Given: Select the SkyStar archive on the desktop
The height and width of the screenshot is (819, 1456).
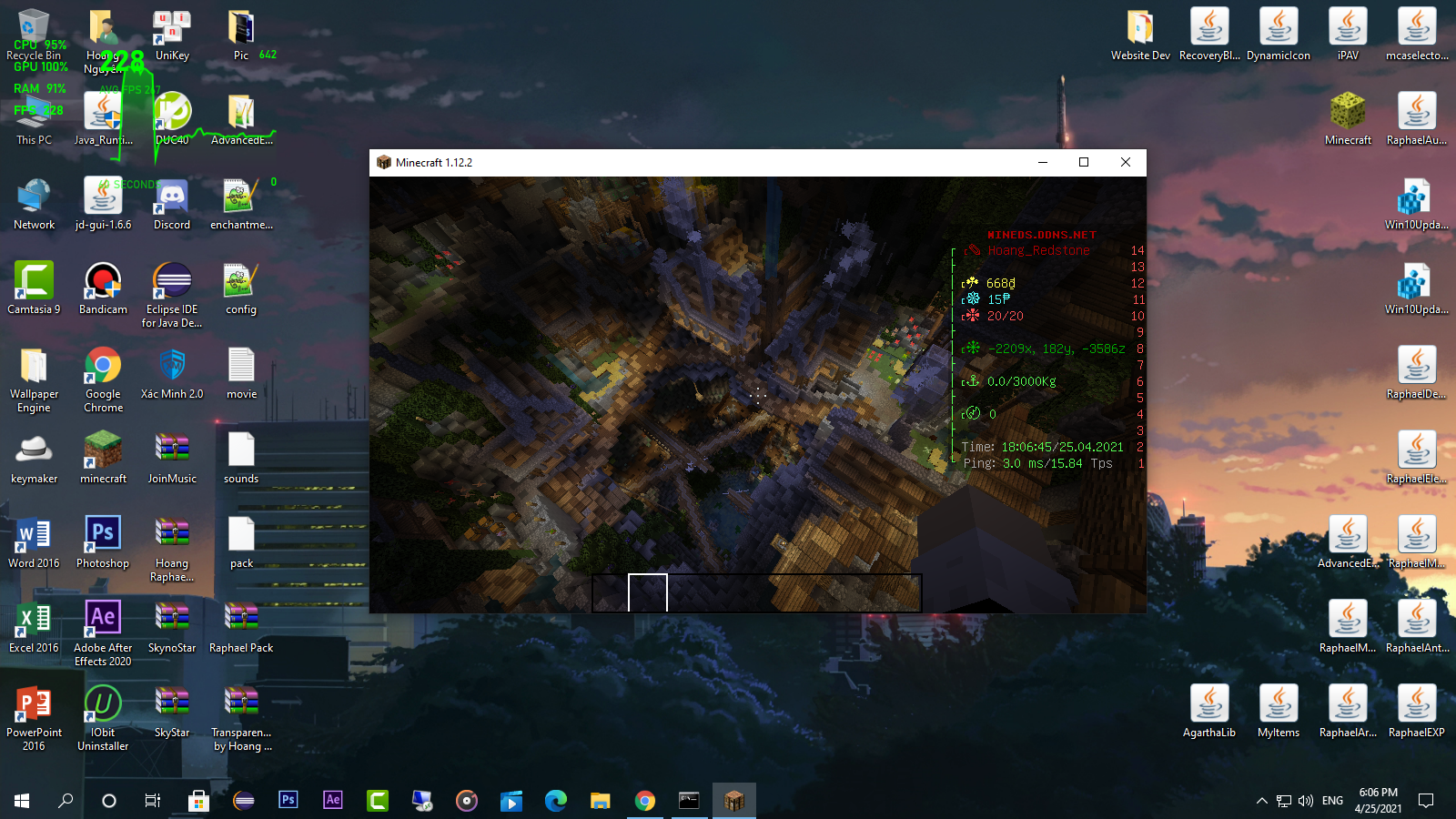Looking at the screenshot, I should (172, 713).
